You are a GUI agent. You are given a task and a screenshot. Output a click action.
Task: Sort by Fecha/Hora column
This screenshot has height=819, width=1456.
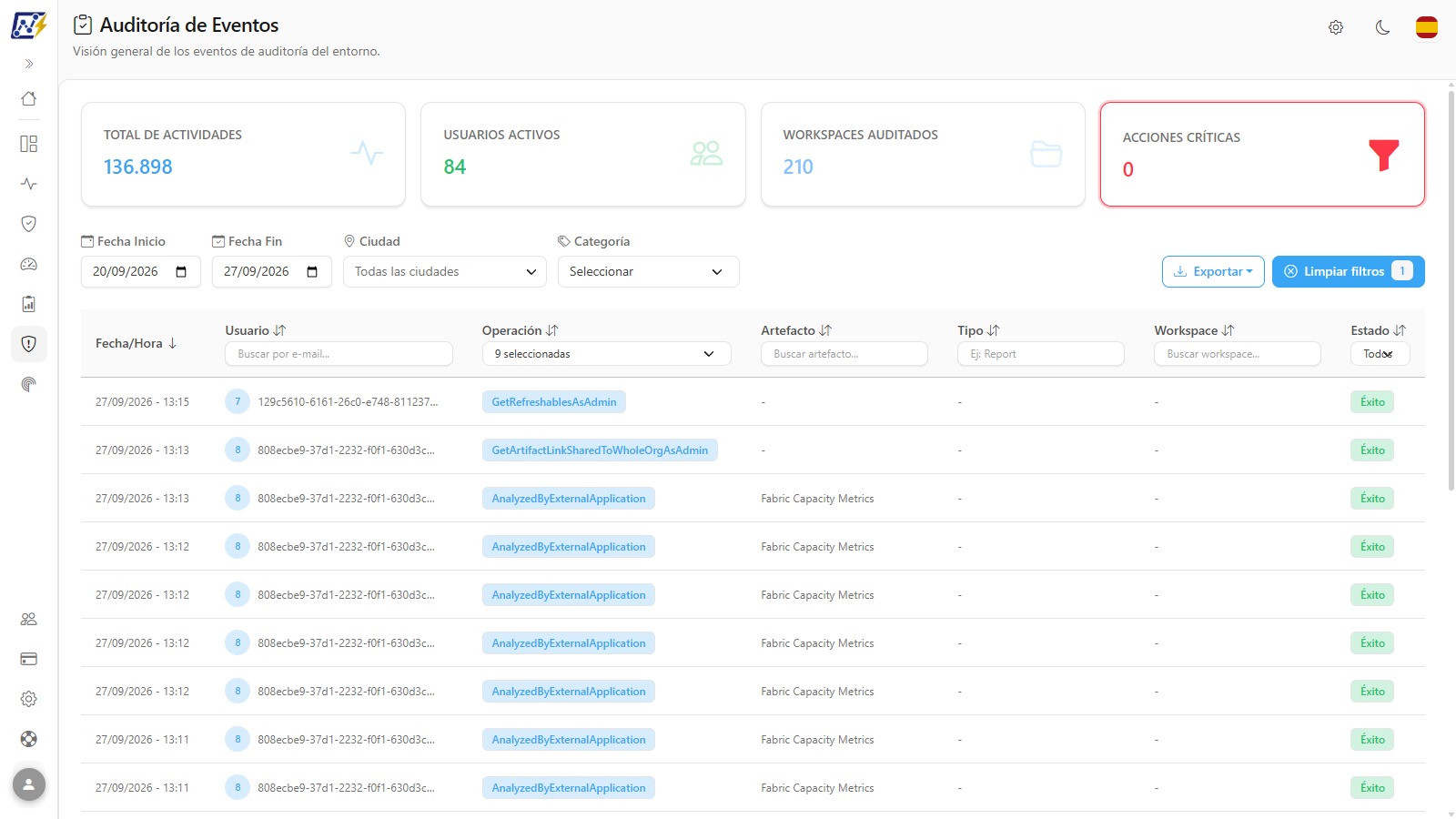point(136,343)
